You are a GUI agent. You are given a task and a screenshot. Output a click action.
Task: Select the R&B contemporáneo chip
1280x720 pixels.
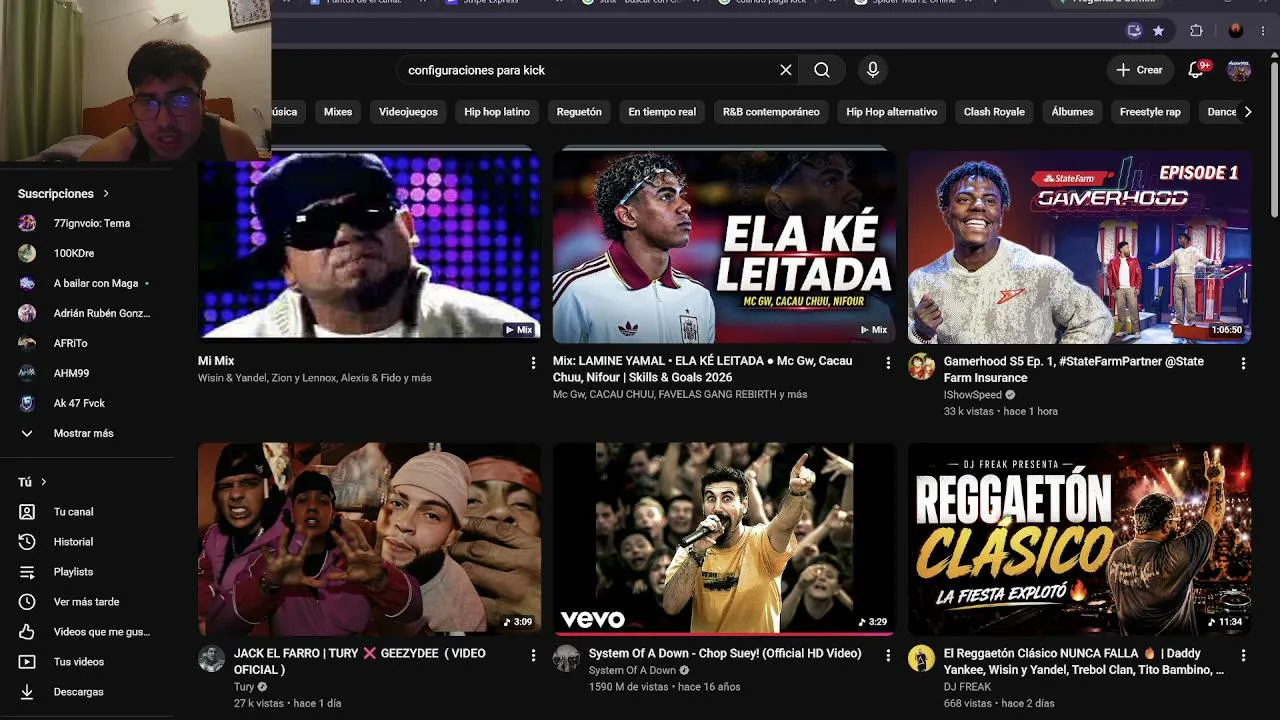[x=771, y=112]
